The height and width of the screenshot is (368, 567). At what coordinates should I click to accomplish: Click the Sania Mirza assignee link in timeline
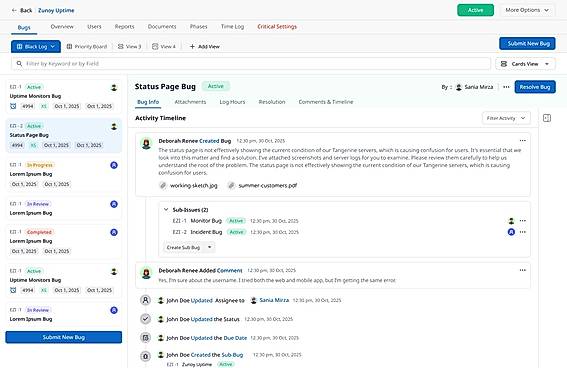pyautogui.click(x=274, y=300)
